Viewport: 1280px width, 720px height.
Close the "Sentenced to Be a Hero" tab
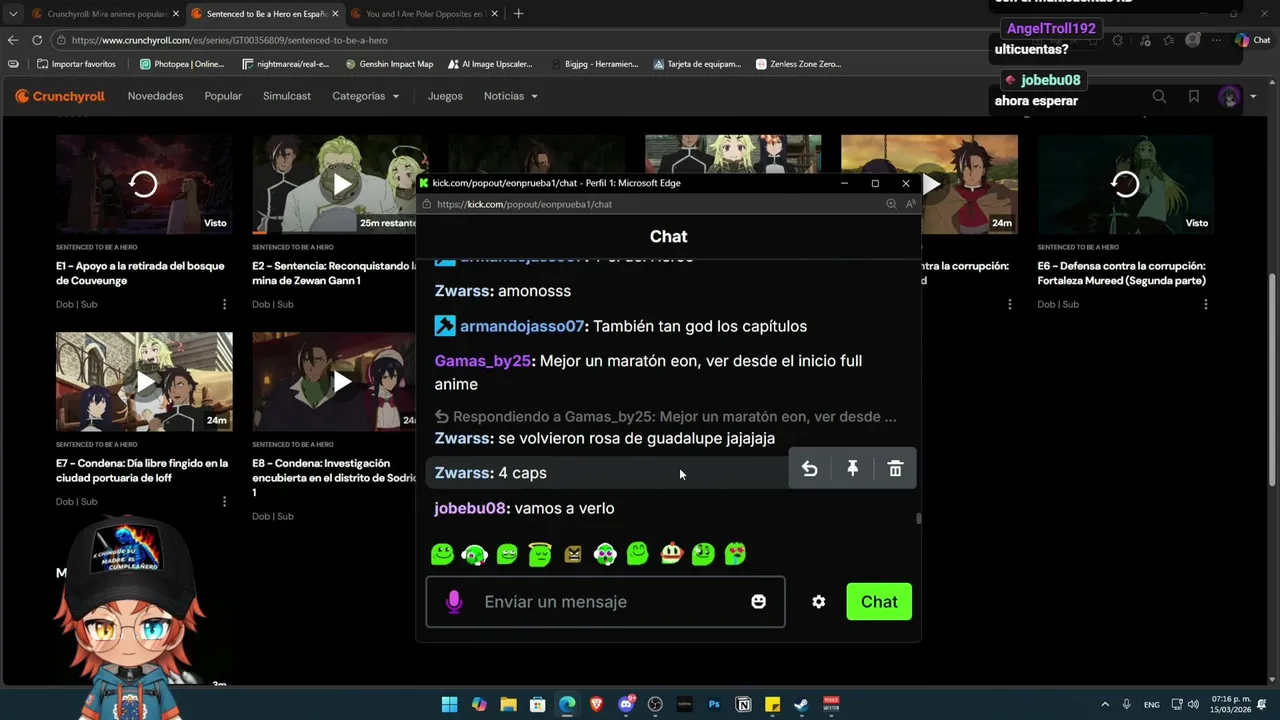click(334, 14)
